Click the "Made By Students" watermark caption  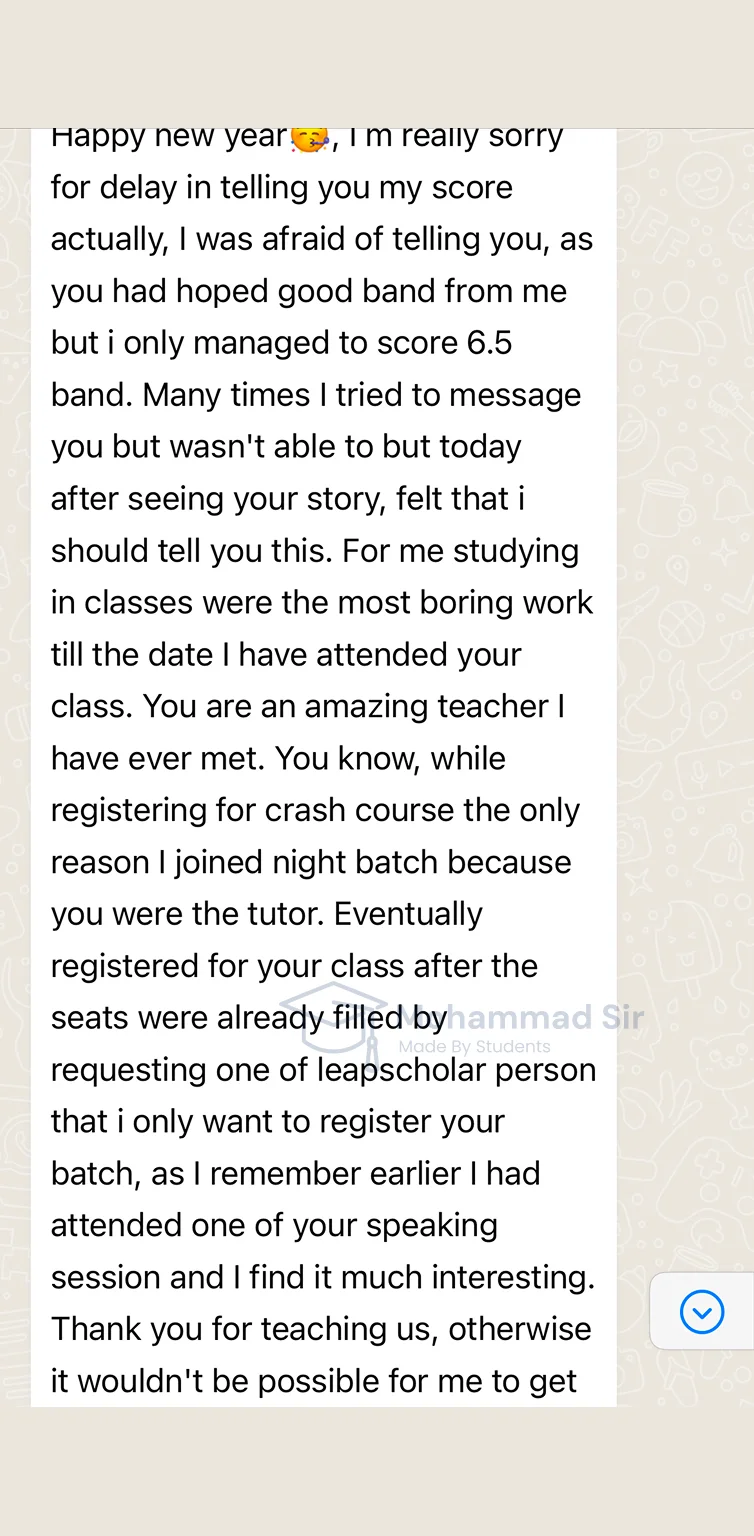point(474,1047)
